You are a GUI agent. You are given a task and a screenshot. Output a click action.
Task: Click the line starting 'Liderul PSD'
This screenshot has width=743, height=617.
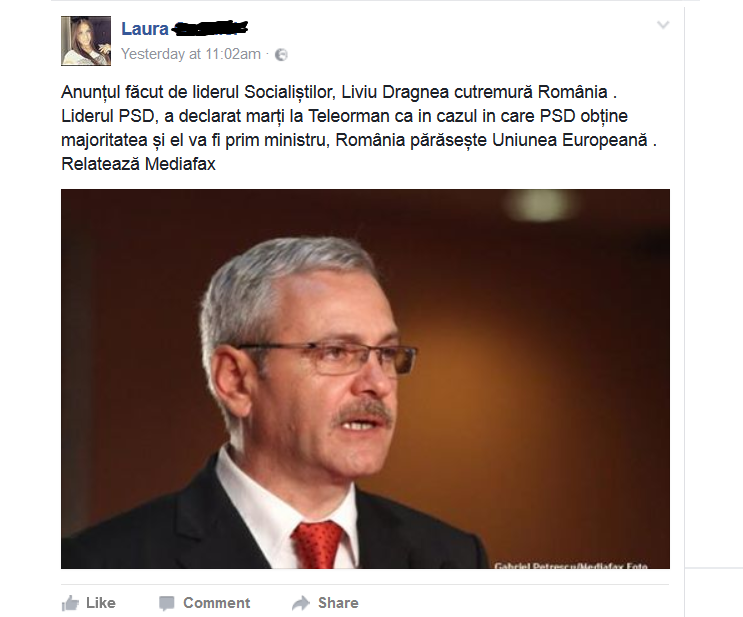click(x=344, y=116)
